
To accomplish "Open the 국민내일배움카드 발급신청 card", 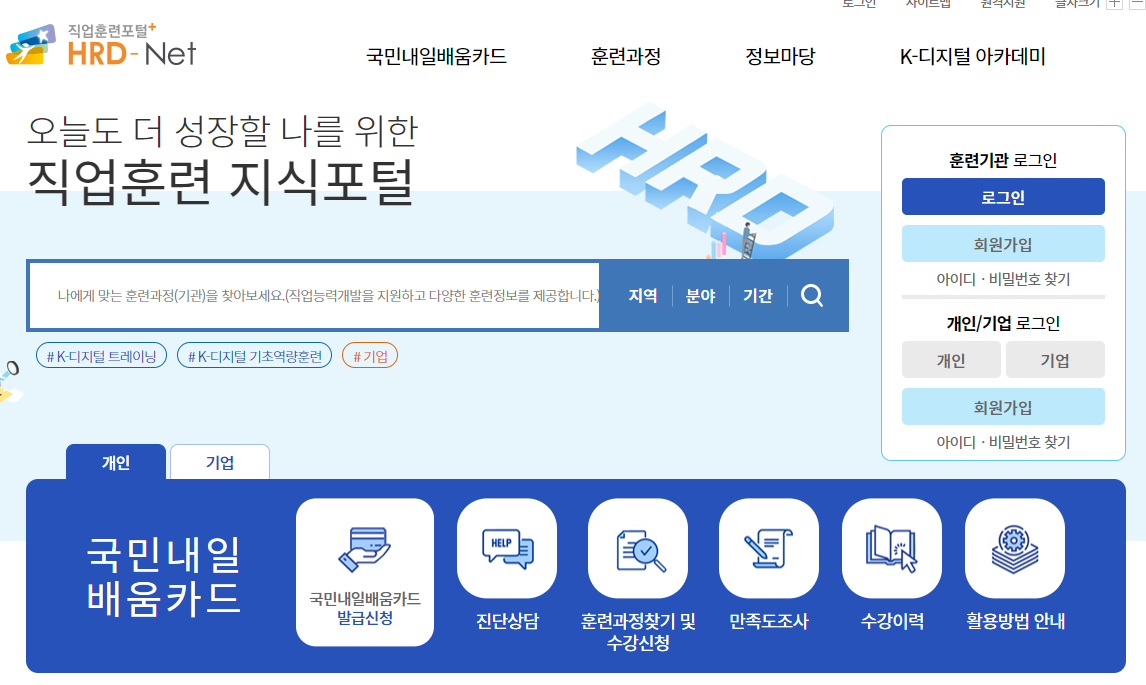I will pyautogui.click(x=365, y=572).
